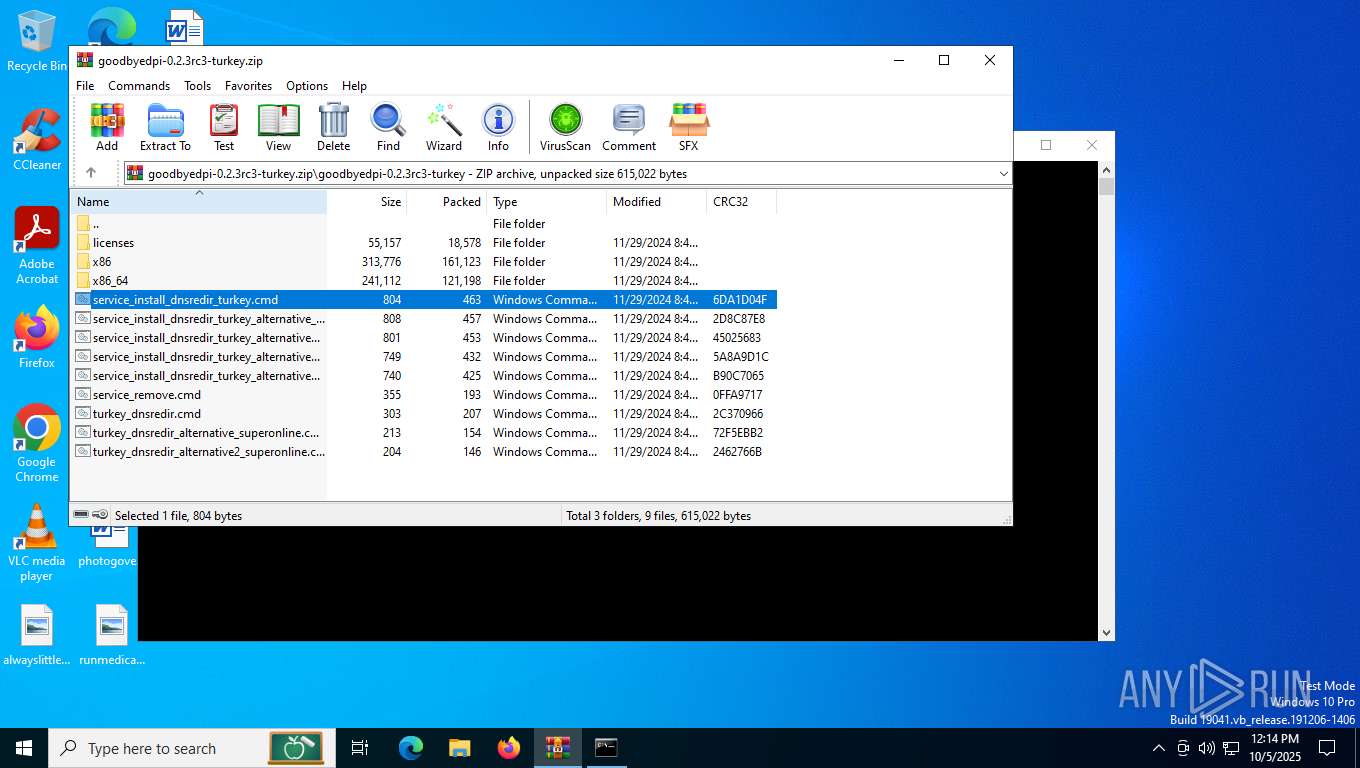Open the View toolbar button
Viewport: 1360px width, 768px height.
click(278, 127)
